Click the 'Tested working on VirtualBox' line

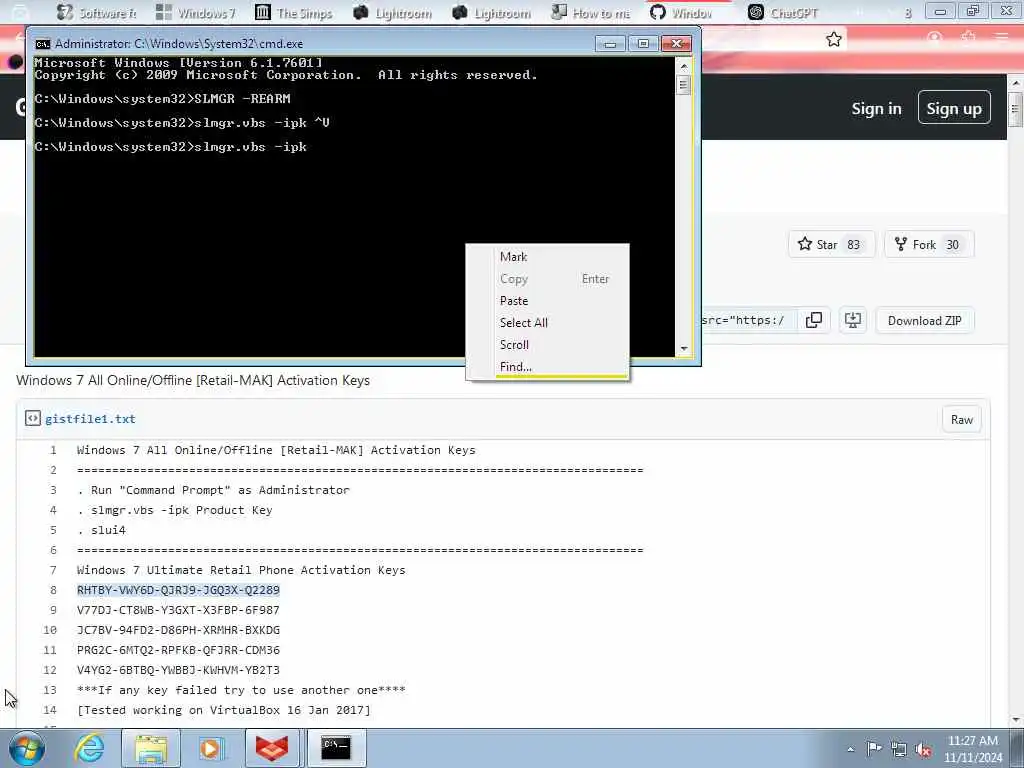click(223, 710)
